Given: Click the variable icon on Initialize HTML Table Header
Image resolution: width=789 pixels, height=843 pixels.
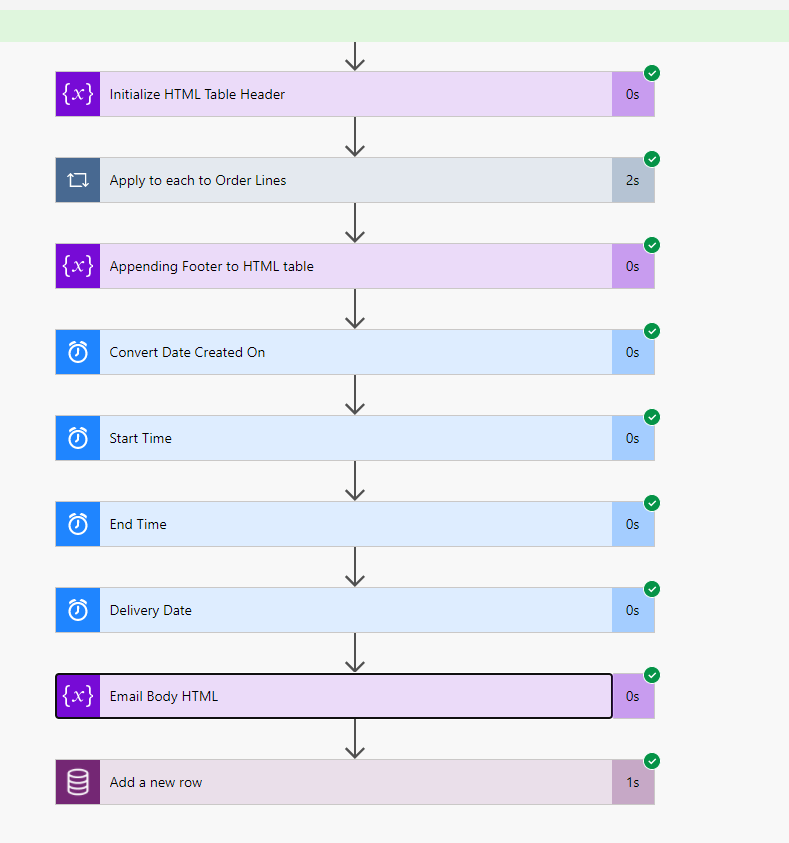Looking at the screenshot, I should click(78, 94).
